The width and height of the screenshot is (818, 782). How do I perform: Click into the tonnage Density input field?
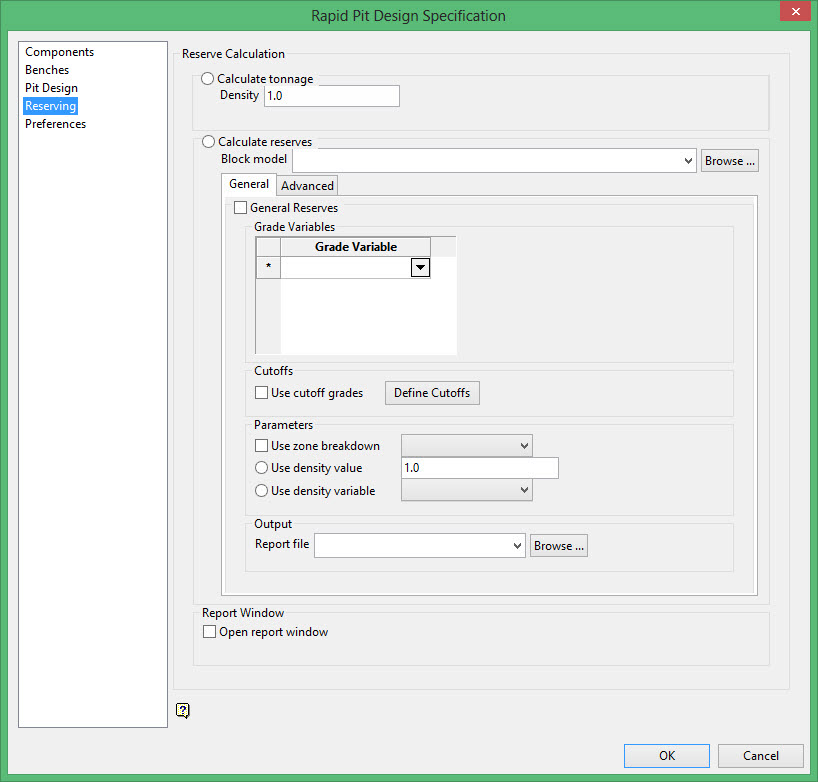pyautogui.click(x=331, y=96)
